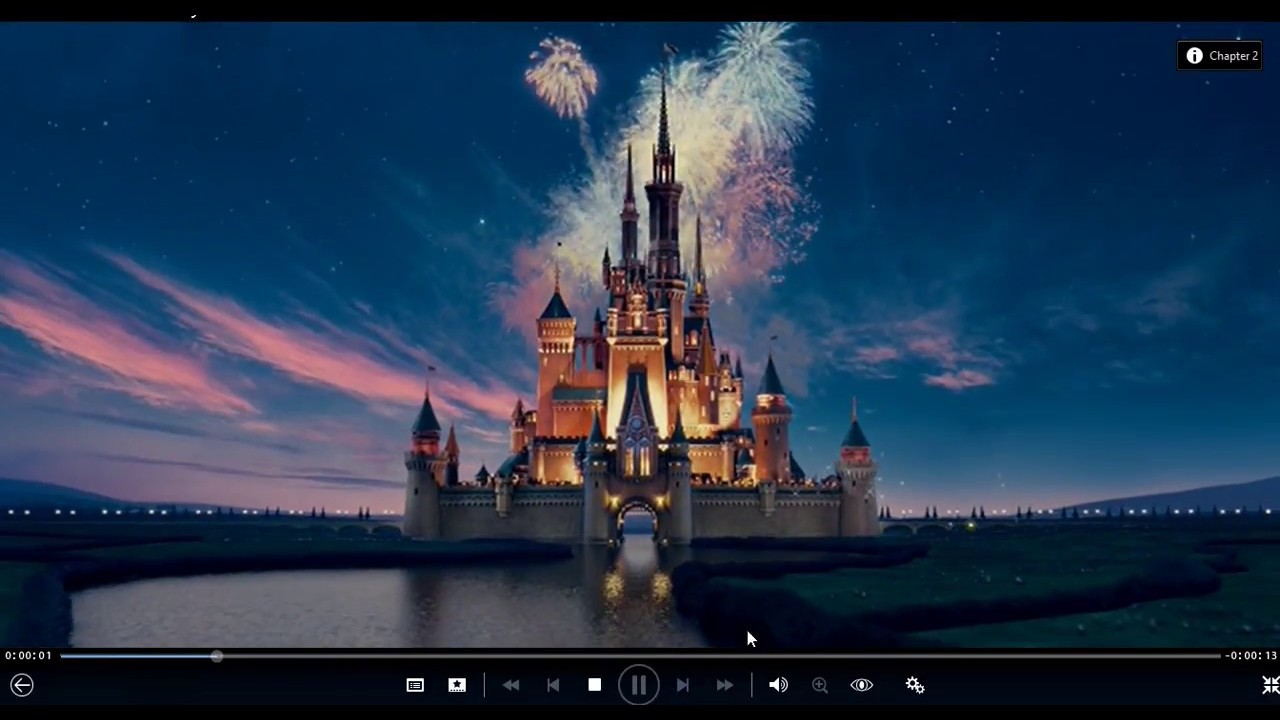Stop the video playback
The height and width of the screenshot is (720, 1280).
(x=595, y=685)
